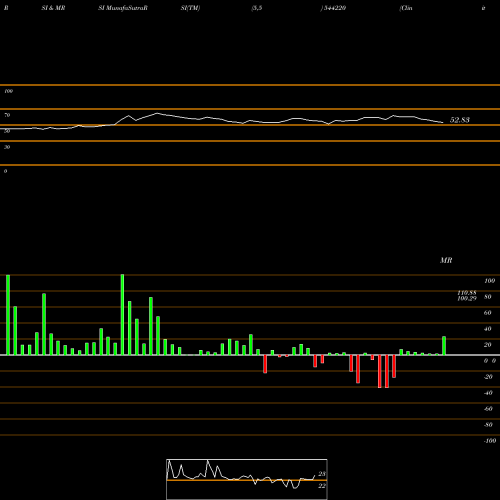Click the final green MR bar before axis labels
The width and height of the screenshot is (500, 500).
444,346
